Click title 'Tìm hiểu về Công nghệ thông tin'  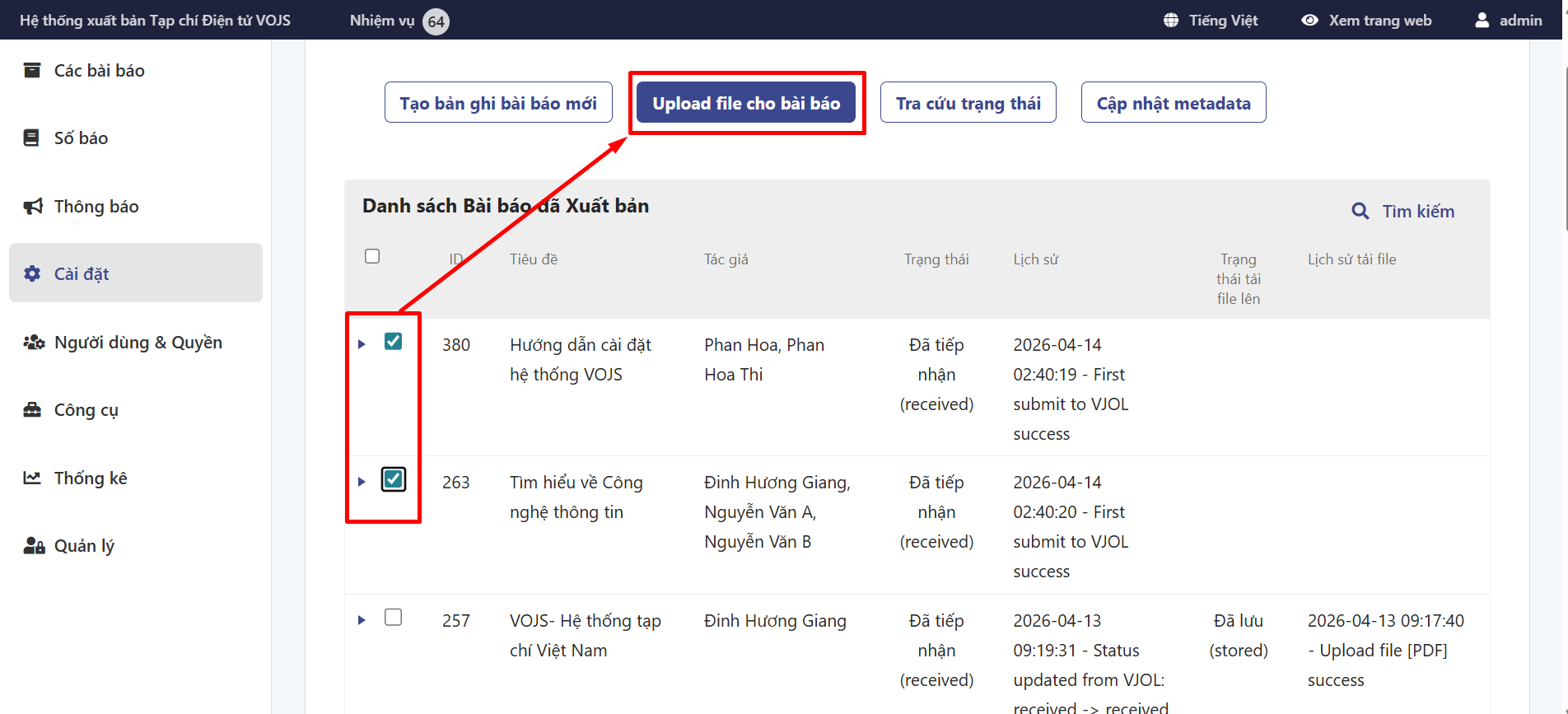pos(576,497)
